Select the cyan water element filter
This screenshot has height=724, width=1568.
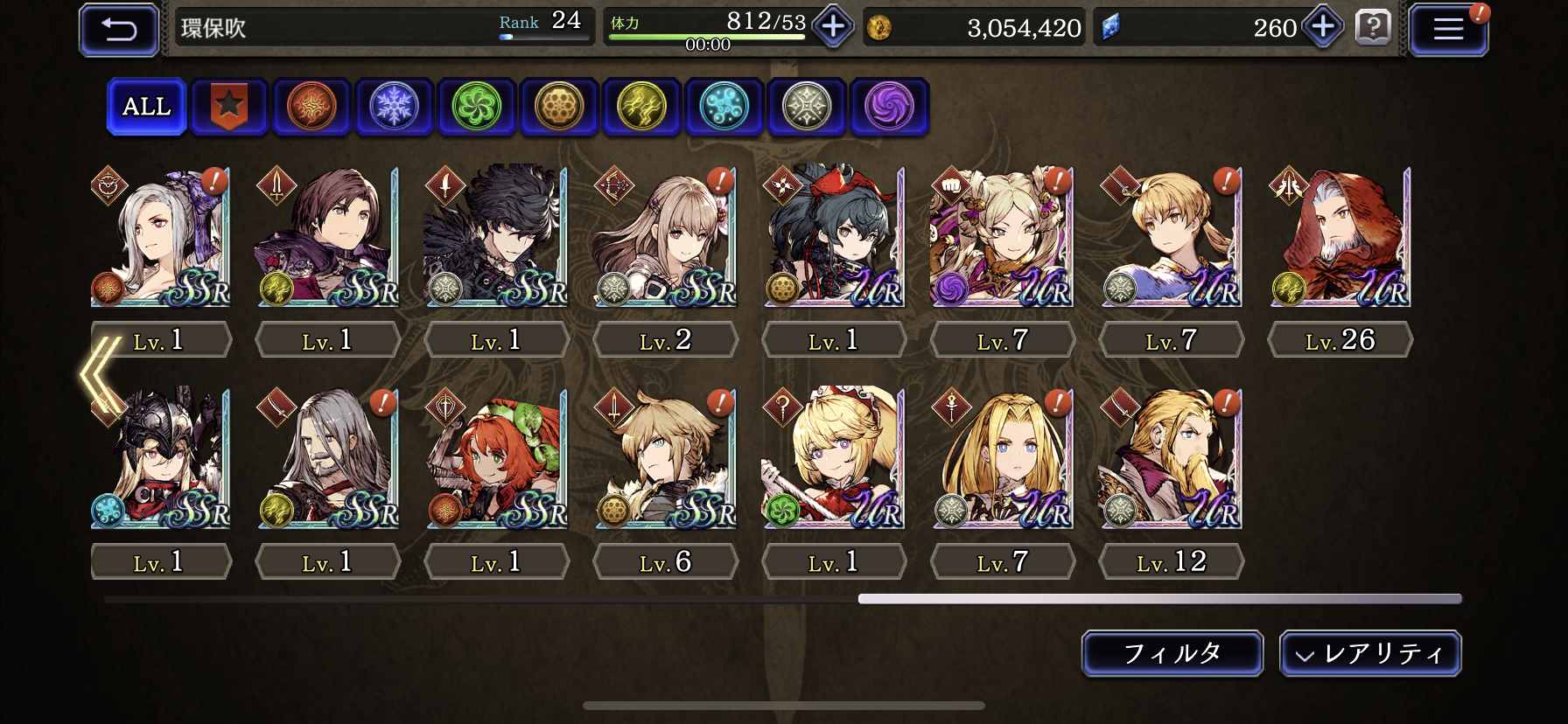click(724, 107)
